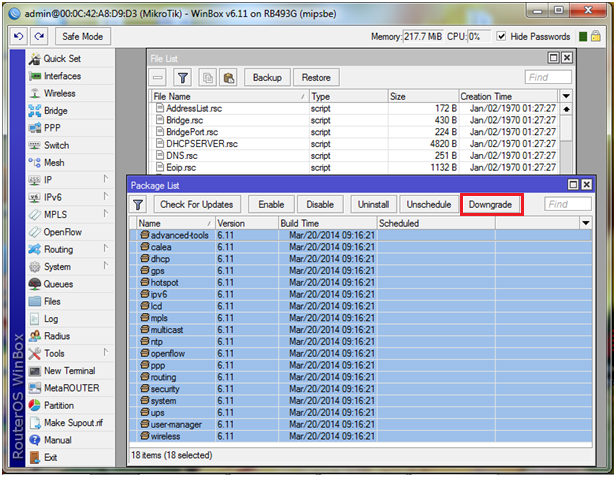Open File List column dropdown arrow
Viewport: 614px width, 477px height.
566,96
